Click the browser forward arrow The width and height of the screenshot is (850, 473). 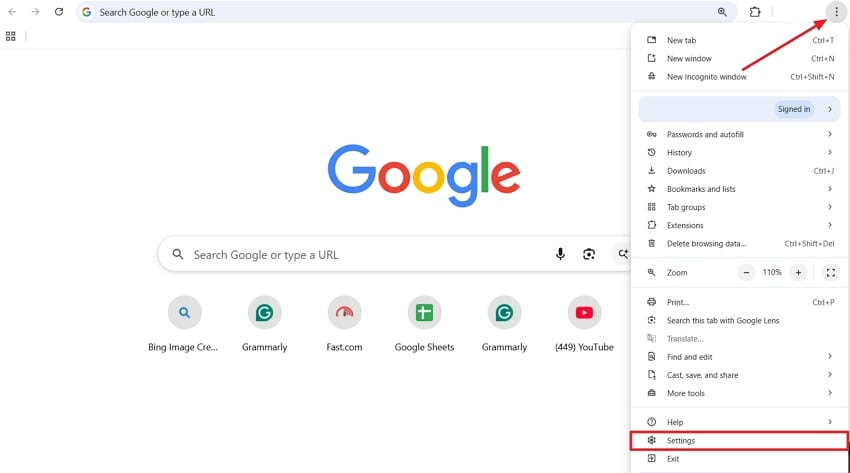(x=35, y=12)
